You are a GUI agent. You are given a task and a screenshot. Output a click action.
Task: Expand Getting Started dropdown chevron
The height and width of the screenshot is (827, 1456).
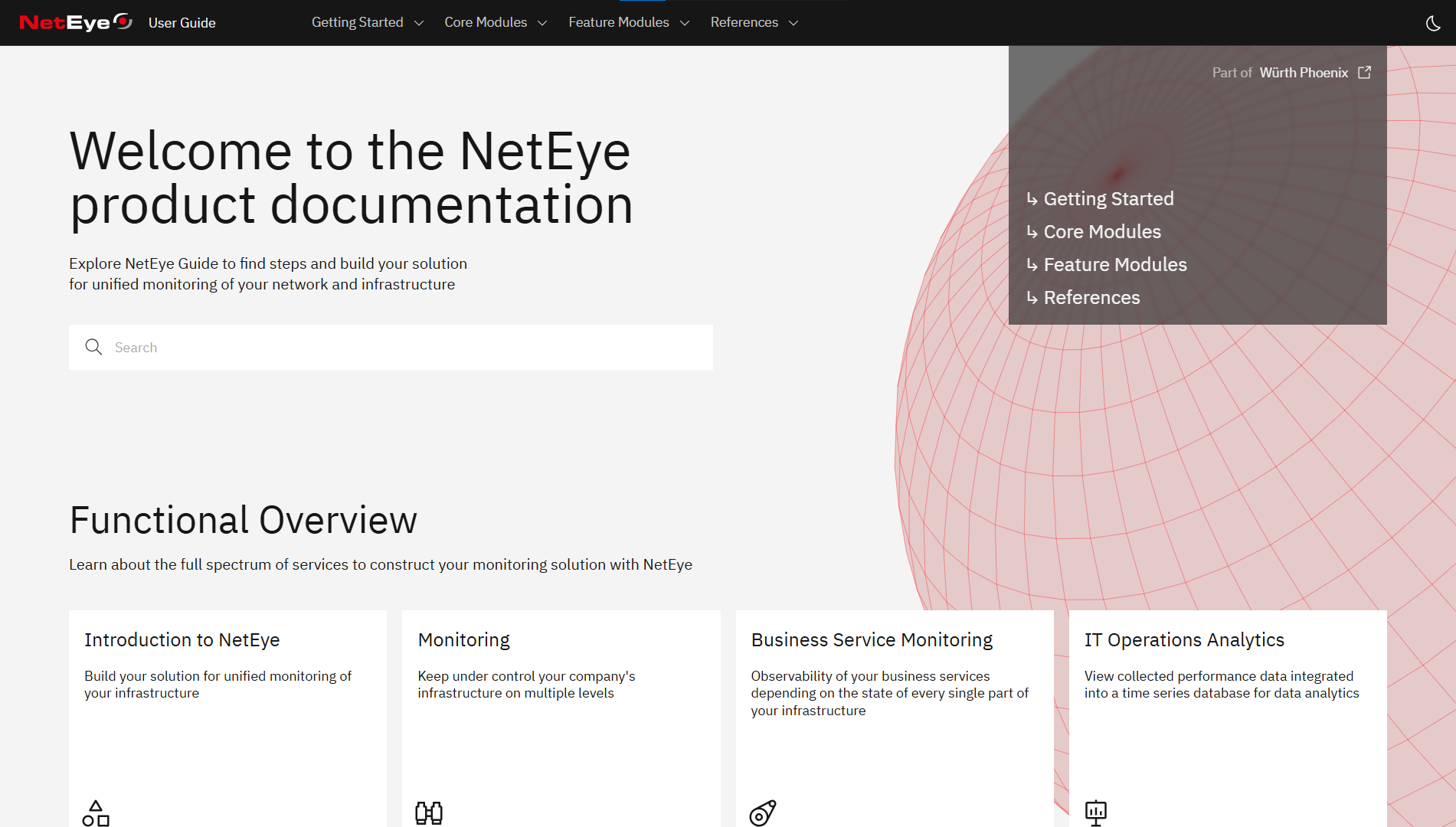coord(419,23)
